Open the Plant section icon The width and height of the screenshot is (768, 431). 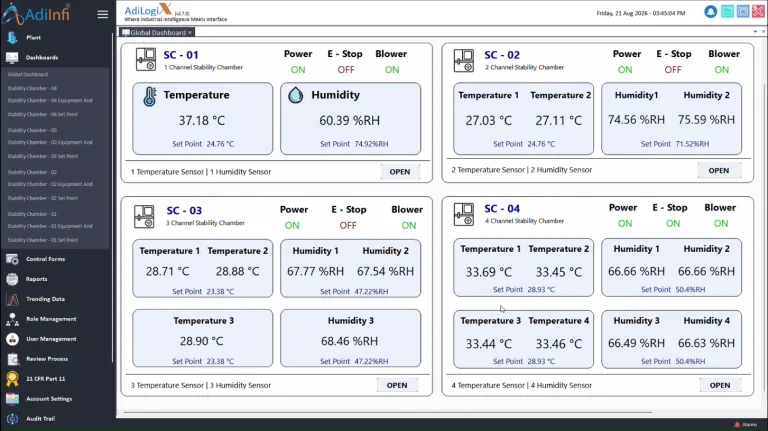pyautogui.click(x=12, y=37)
